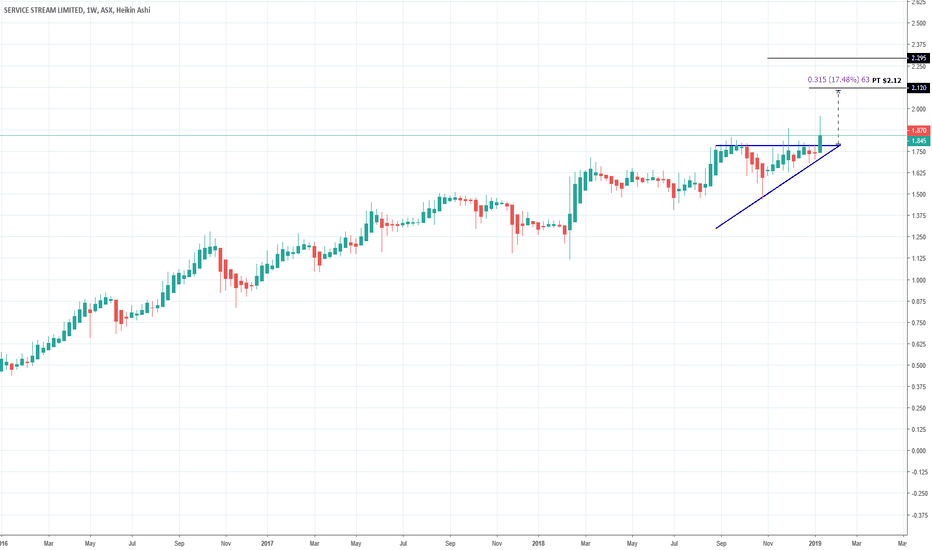The width and height of the screenshot is (932, 550).
Task: Click the Mar label right after 2018
Action: 585,543
